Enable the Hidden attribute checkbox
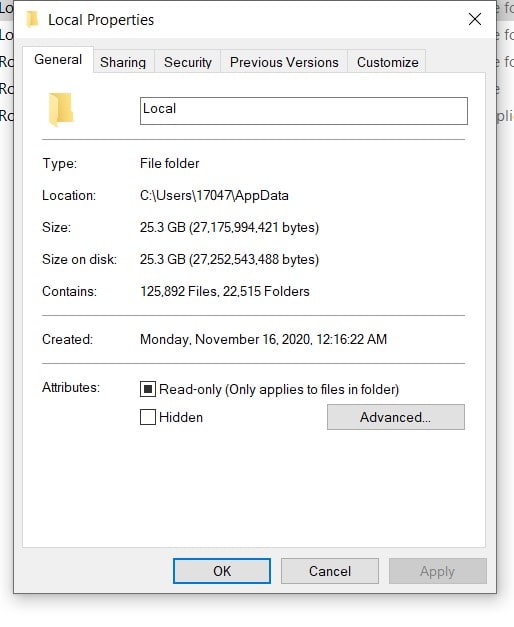The height and width of the screenshot is (627, 514). click(148, 417)
